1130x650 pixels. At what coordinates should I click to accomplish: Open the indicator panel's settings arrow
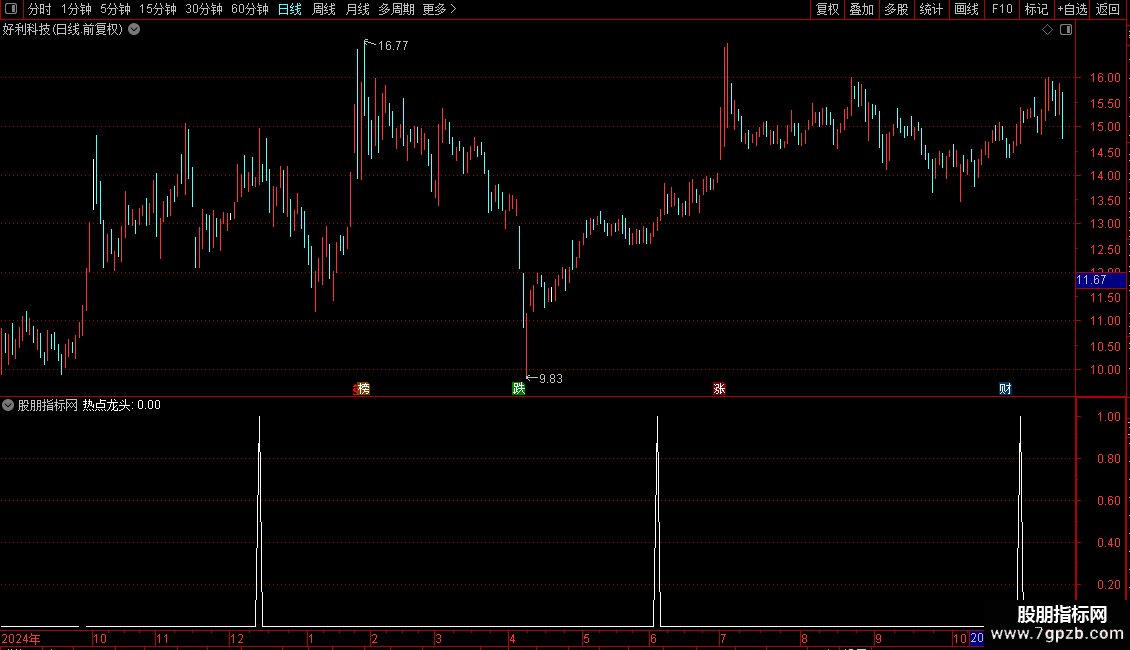(x=8, y=405)
